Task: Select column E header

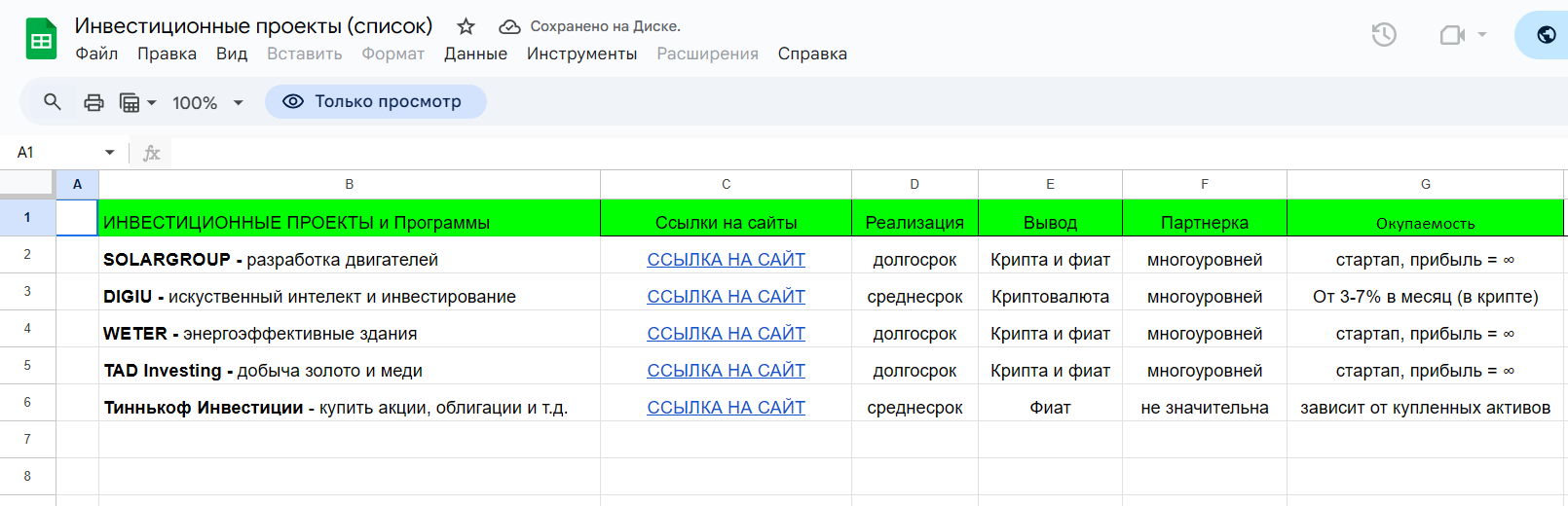Action: tap(1050, 184)
